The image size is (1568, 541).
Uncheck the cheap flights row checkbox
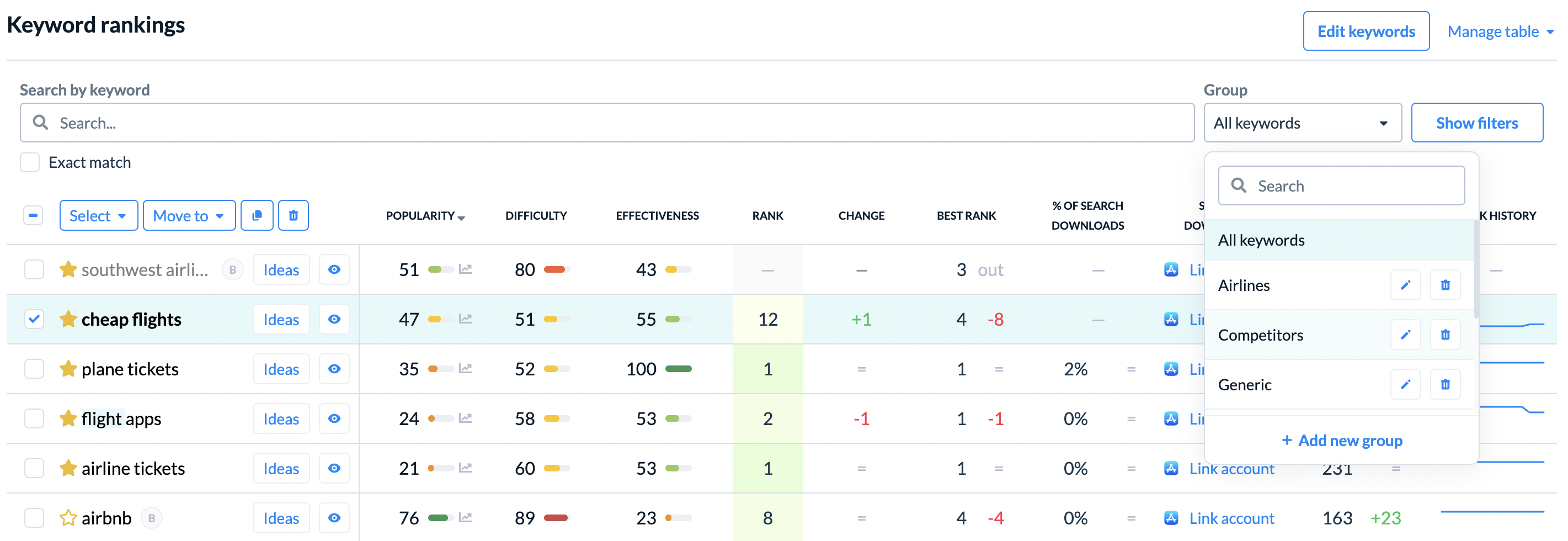tap(34, 319)
